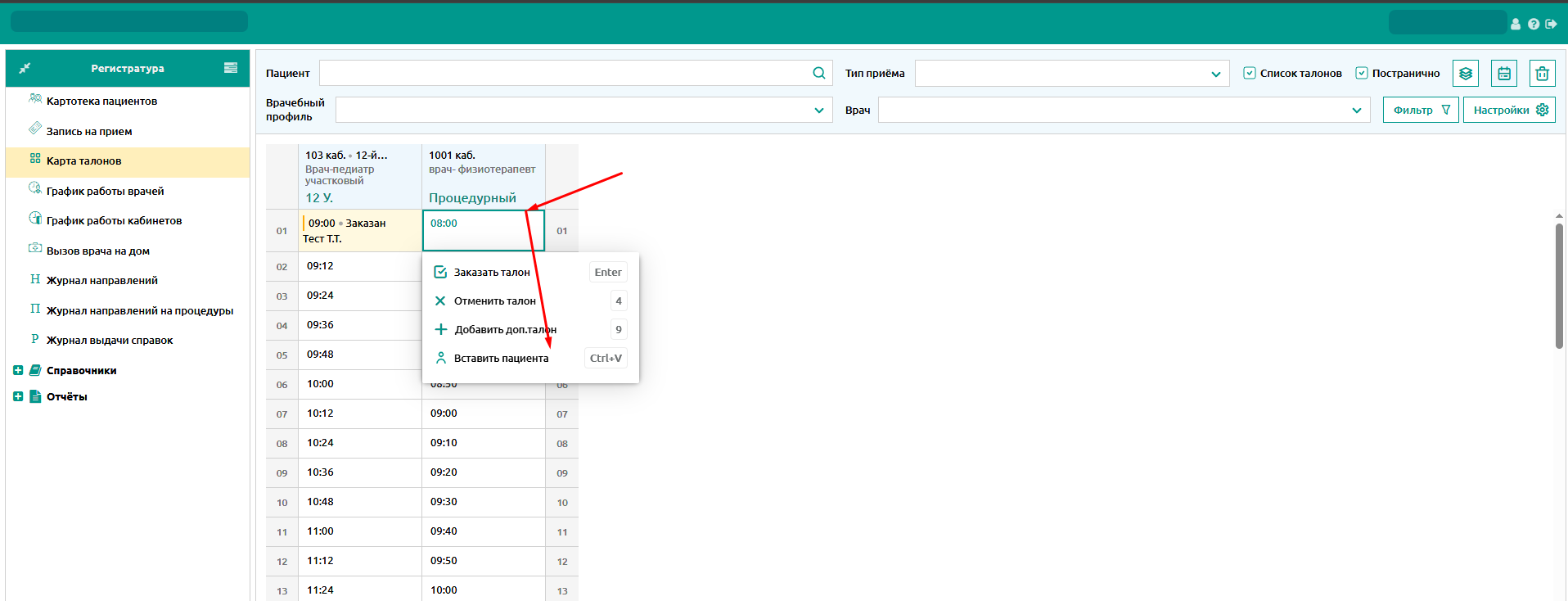Expand the Справочники tree node
The width and height of the screenshot is (1568, 601).
pyautogui.click(x=18, y=371)
